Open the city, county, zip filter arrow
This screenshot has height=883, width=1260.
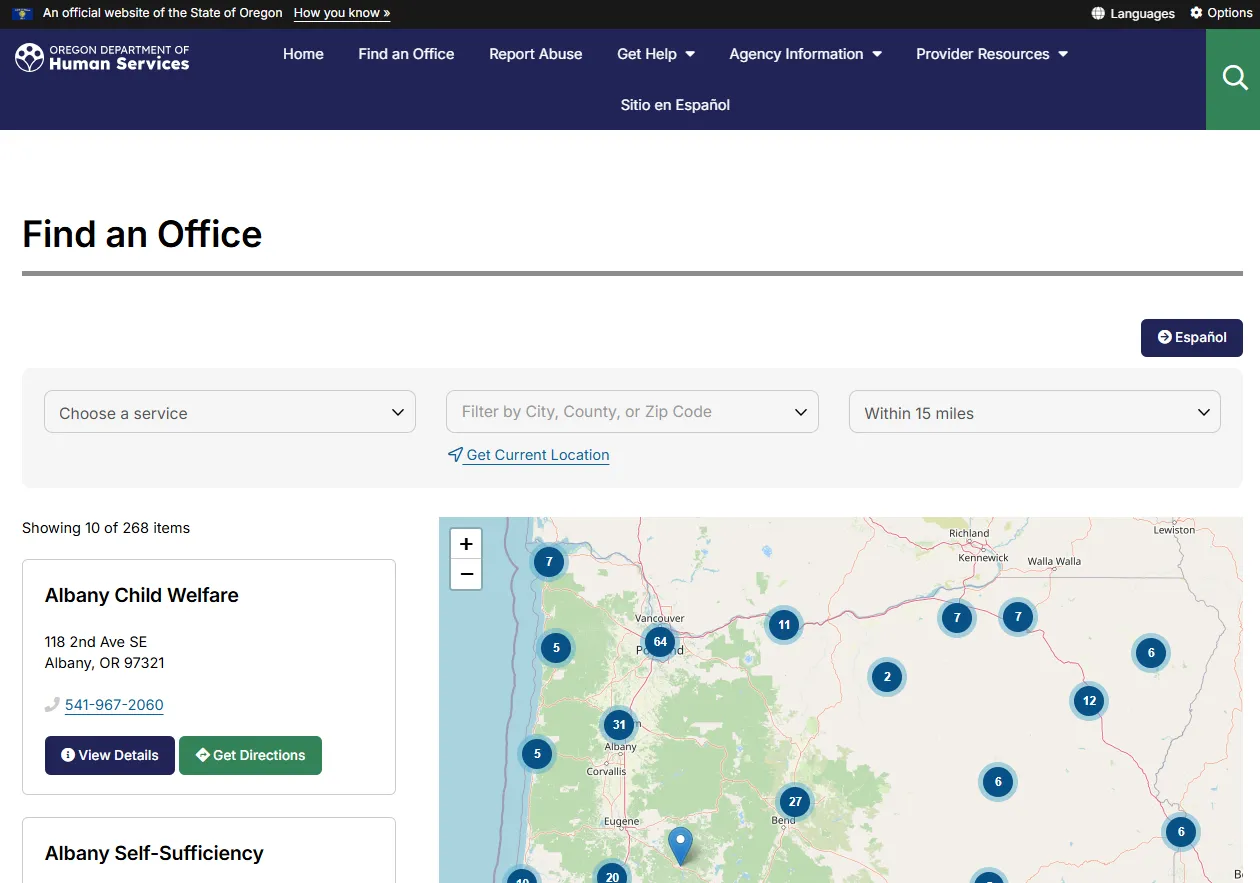pos(801,412)
